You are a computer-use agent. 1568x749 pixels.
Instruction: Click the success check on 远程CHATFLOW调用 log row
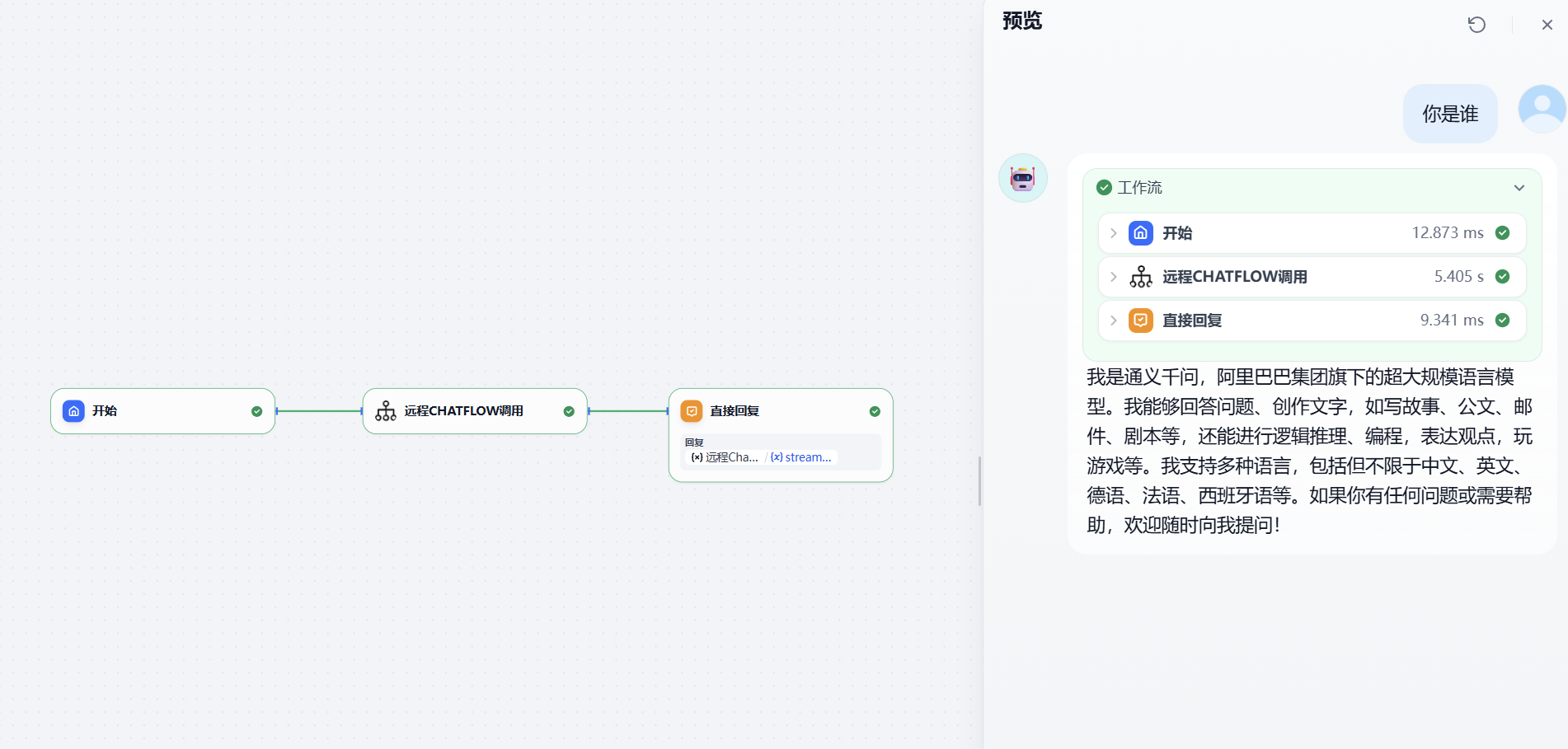[1503, 277]
